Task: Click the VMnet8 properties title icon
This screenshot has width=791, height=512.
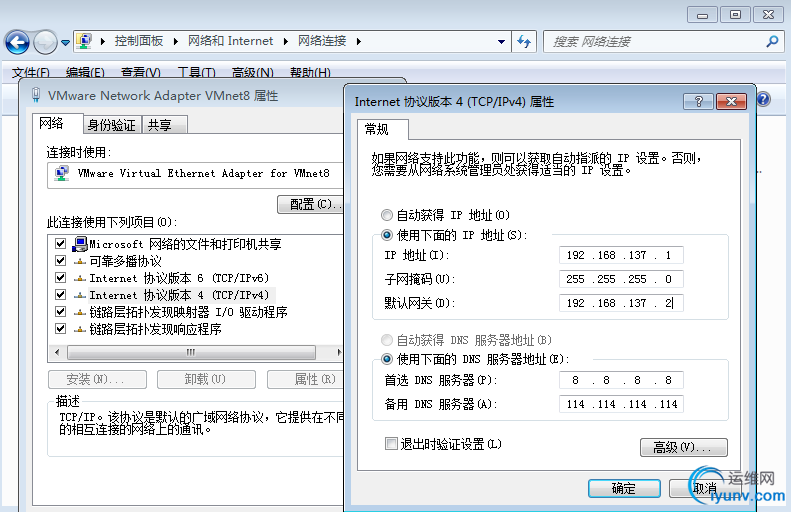Action: pos(36,95)
